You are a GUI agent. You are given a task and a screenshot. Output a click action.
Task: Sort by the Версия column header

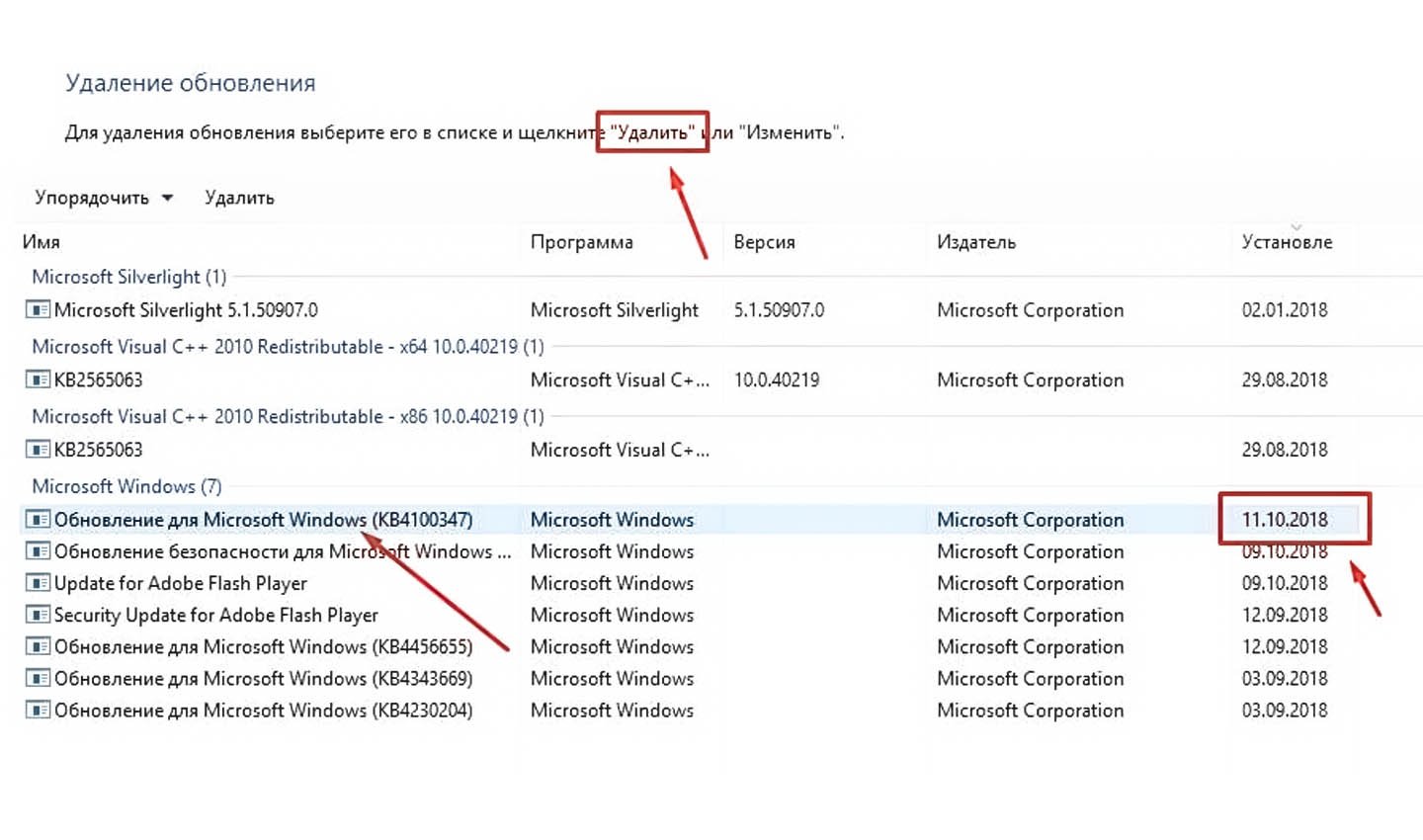tap(764, 242)
